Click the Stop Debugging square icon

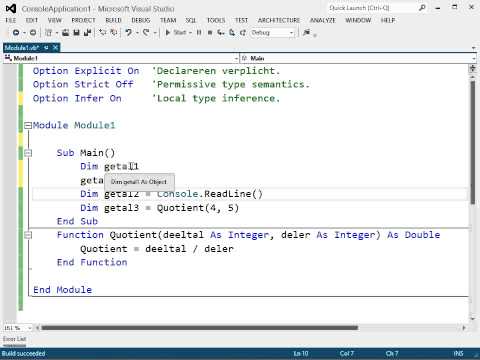210,32
